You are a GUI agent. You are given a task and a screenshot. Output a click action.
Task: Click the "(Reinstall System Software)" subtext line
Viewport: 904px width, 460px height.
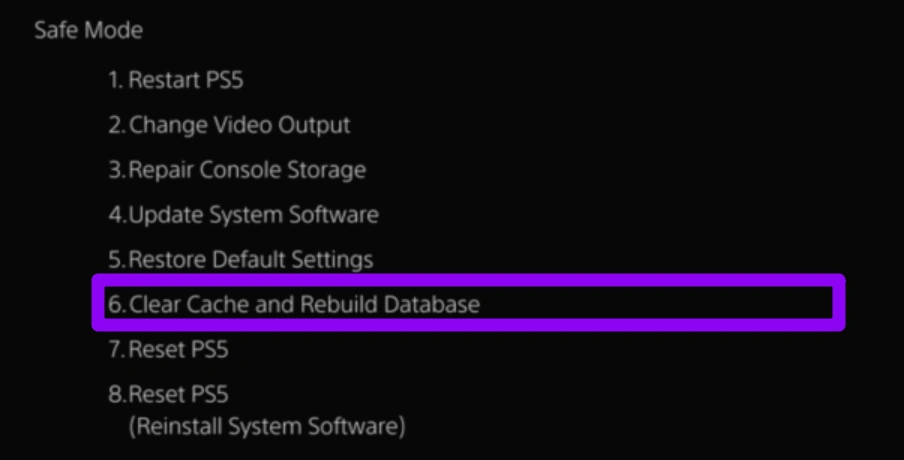[x=267, y=426]
